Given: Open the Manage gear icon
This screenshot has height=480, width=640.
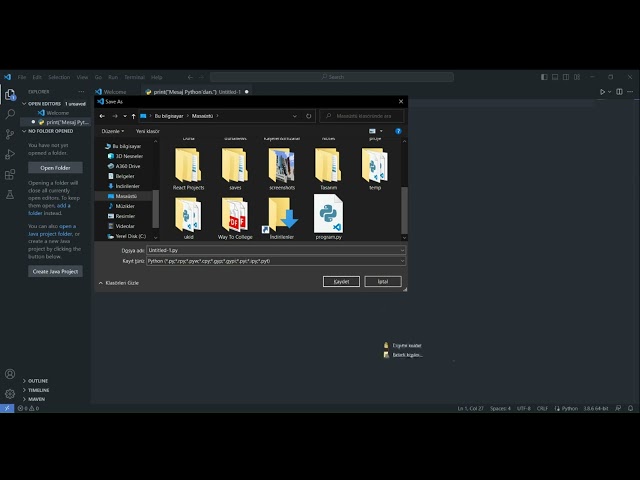Looking at the screenshot, I should tap(10, 393).
